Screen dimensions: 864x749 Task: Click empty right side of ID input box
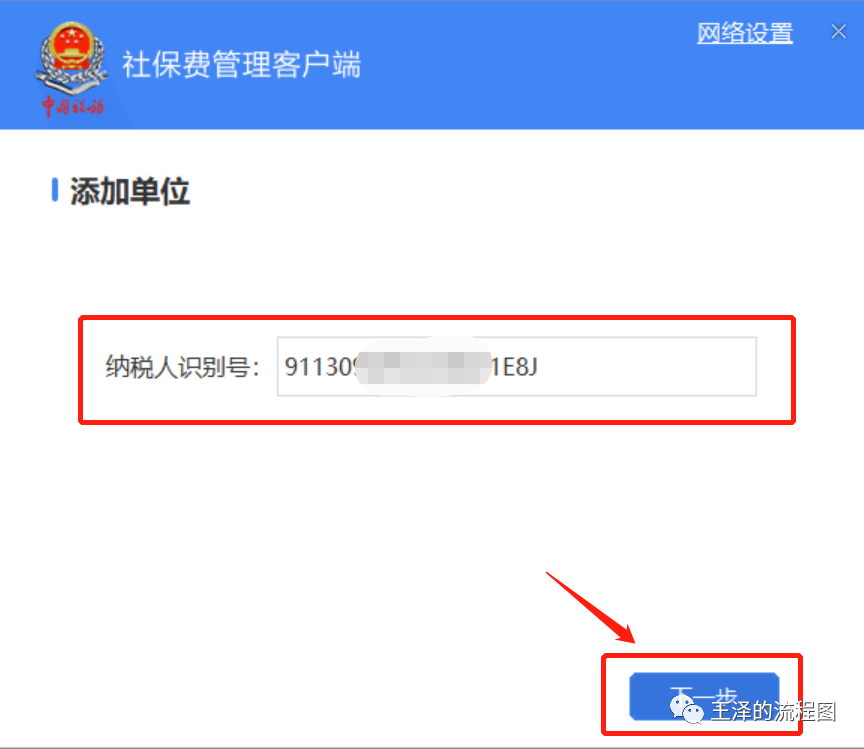pos(647,367)
